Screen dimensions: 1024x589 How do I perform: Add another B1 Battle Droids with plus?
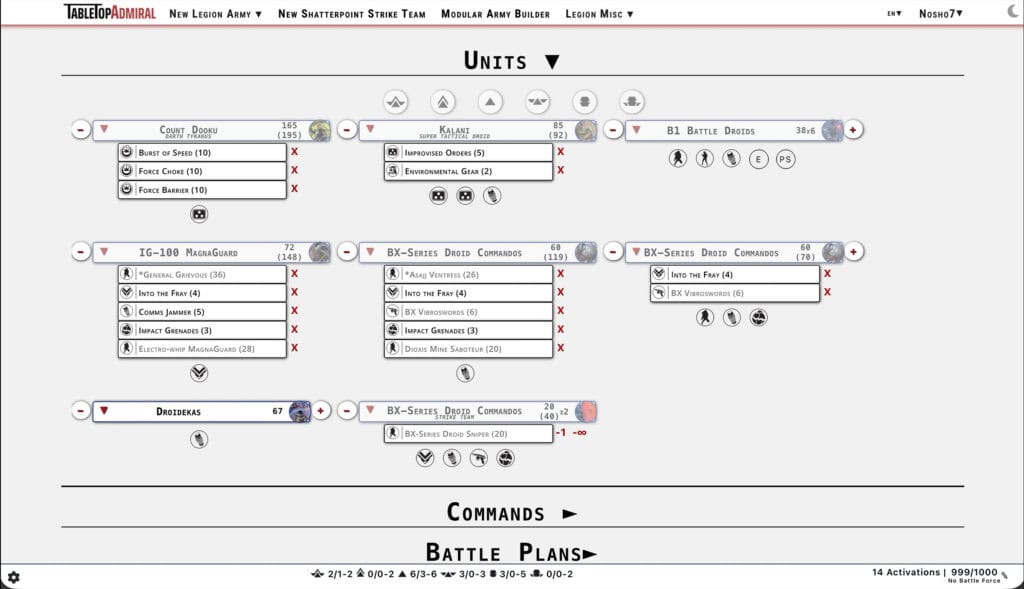[x=853, y=129]
